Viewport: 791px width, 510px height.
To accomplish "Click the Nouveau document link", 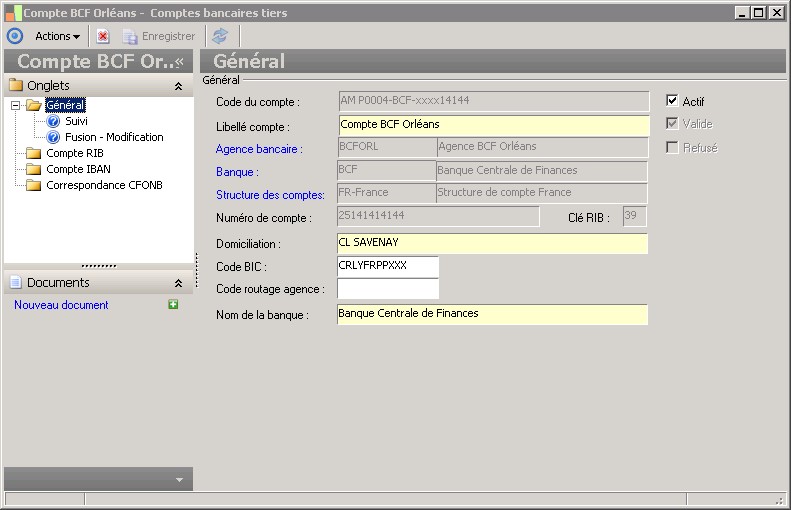I will tap(61, 305).
